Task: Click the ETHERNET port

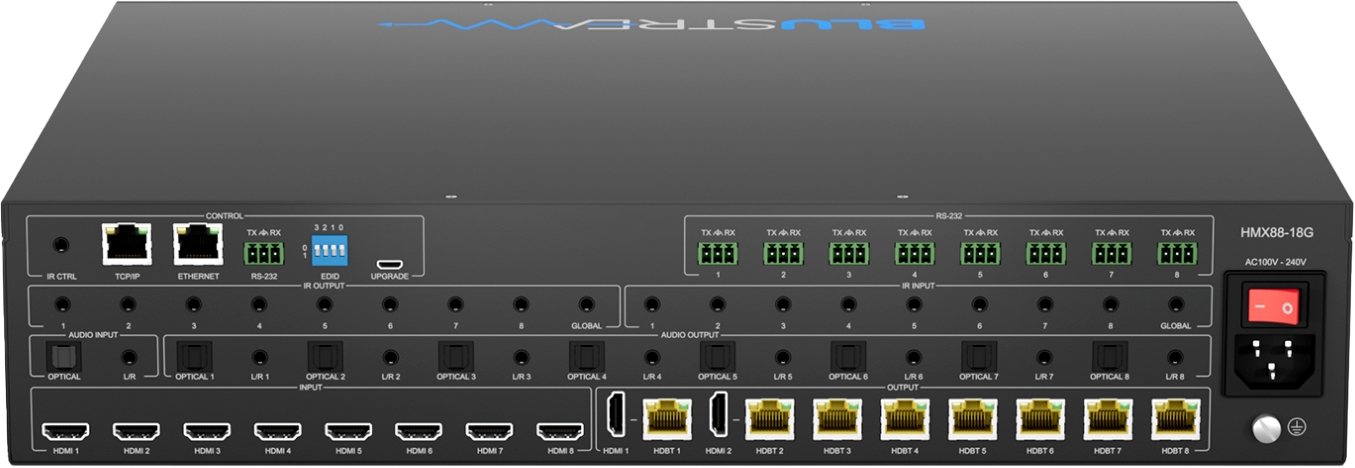Action: (196, 244)
